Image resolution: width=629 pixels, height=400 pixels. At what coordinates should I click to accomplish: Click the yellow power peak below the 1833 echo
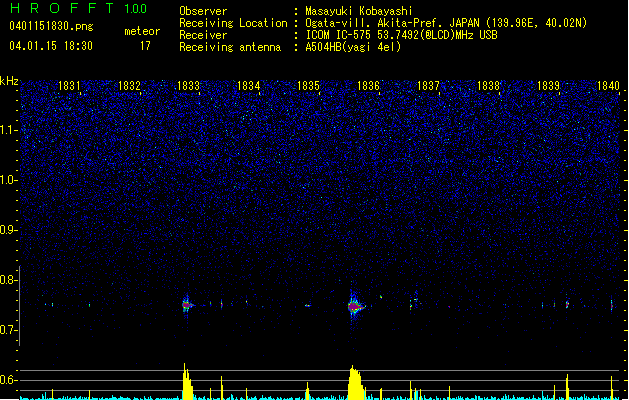click(x=187, y=381)
